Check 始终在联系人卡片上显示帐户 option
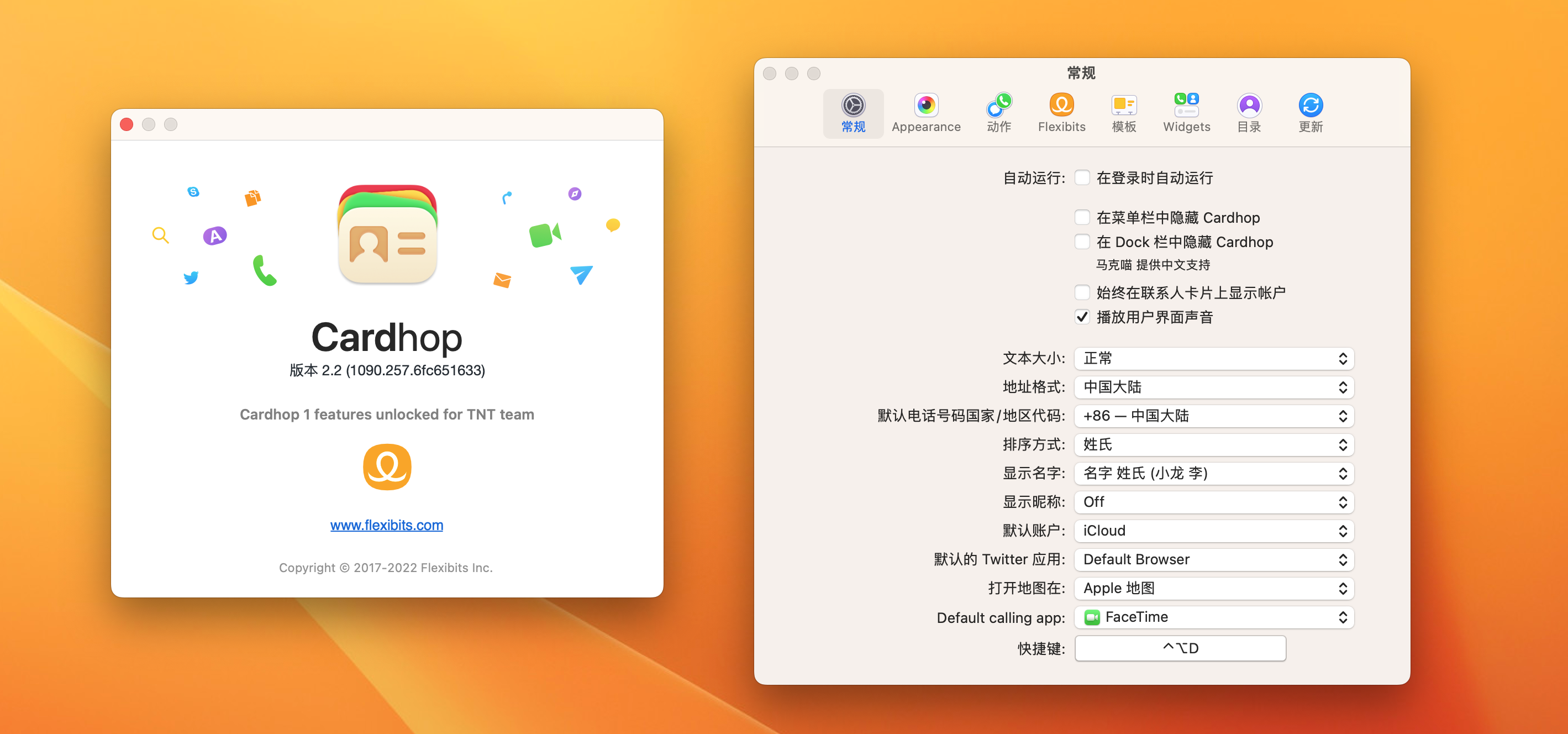 click(x=1082, y=292)
